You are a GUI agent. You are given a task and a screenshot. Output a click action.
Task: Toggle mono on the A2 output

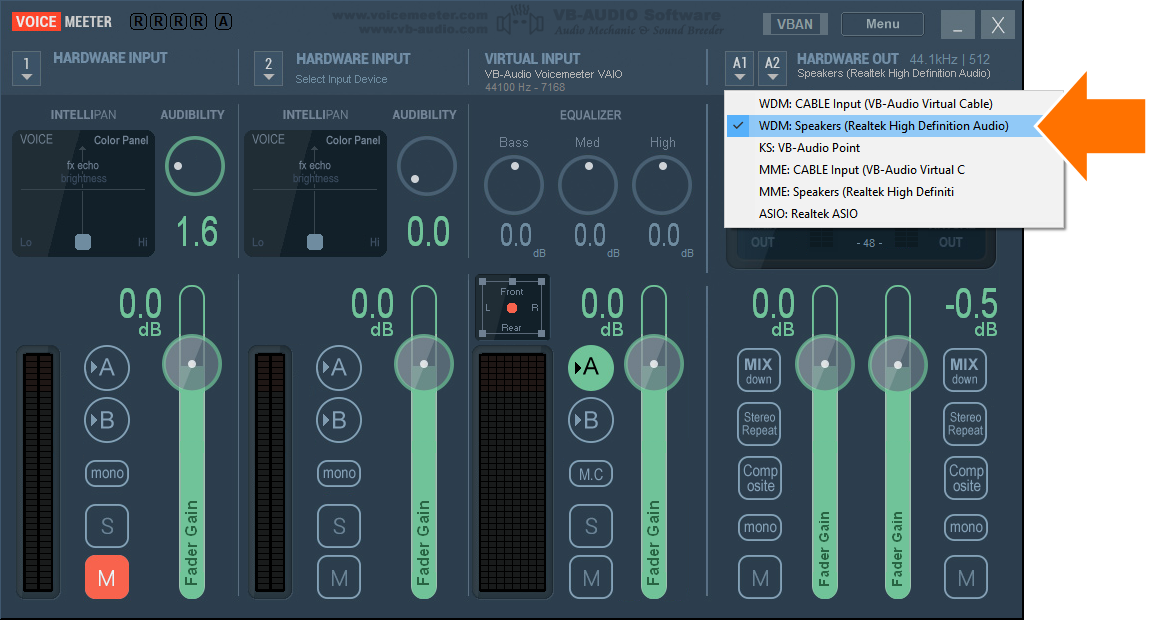pos(966,527)
